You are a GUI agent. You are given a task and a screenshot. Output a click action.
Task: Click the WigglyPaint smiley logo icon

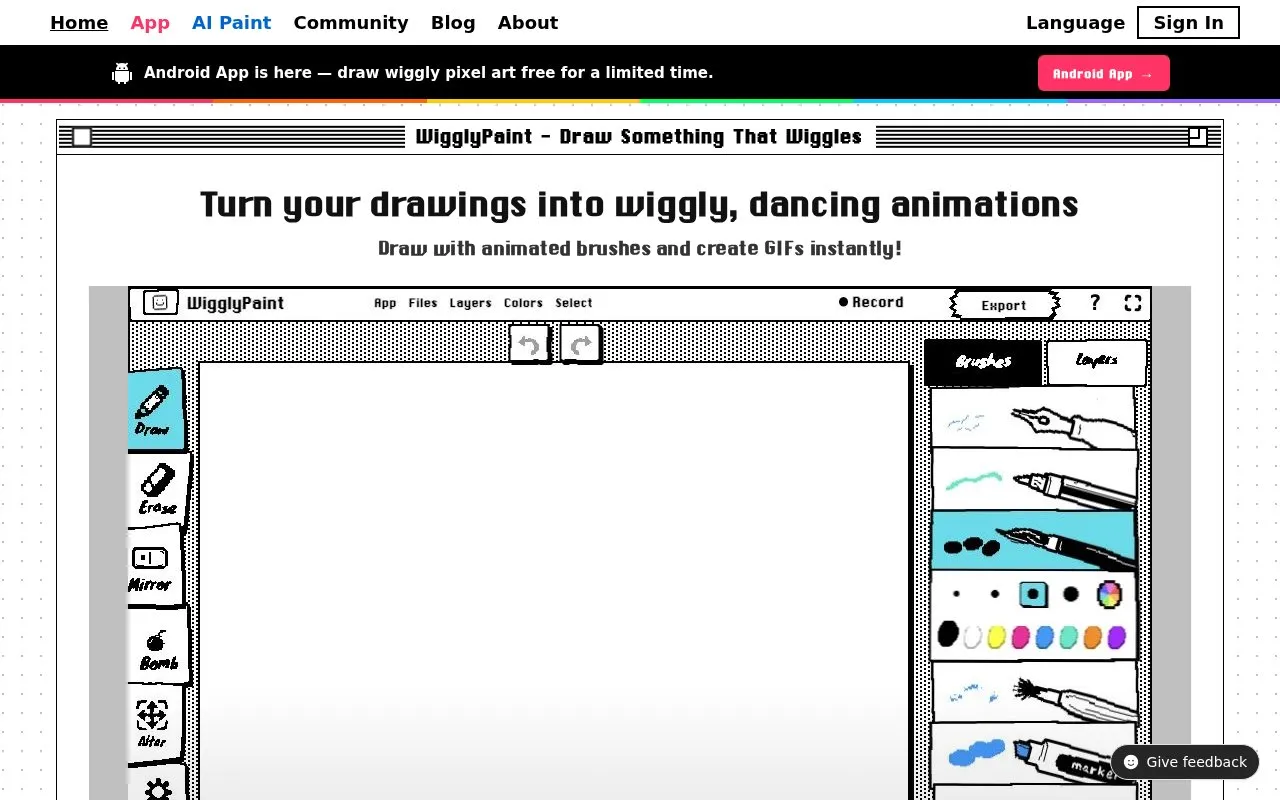click(160, 302)
